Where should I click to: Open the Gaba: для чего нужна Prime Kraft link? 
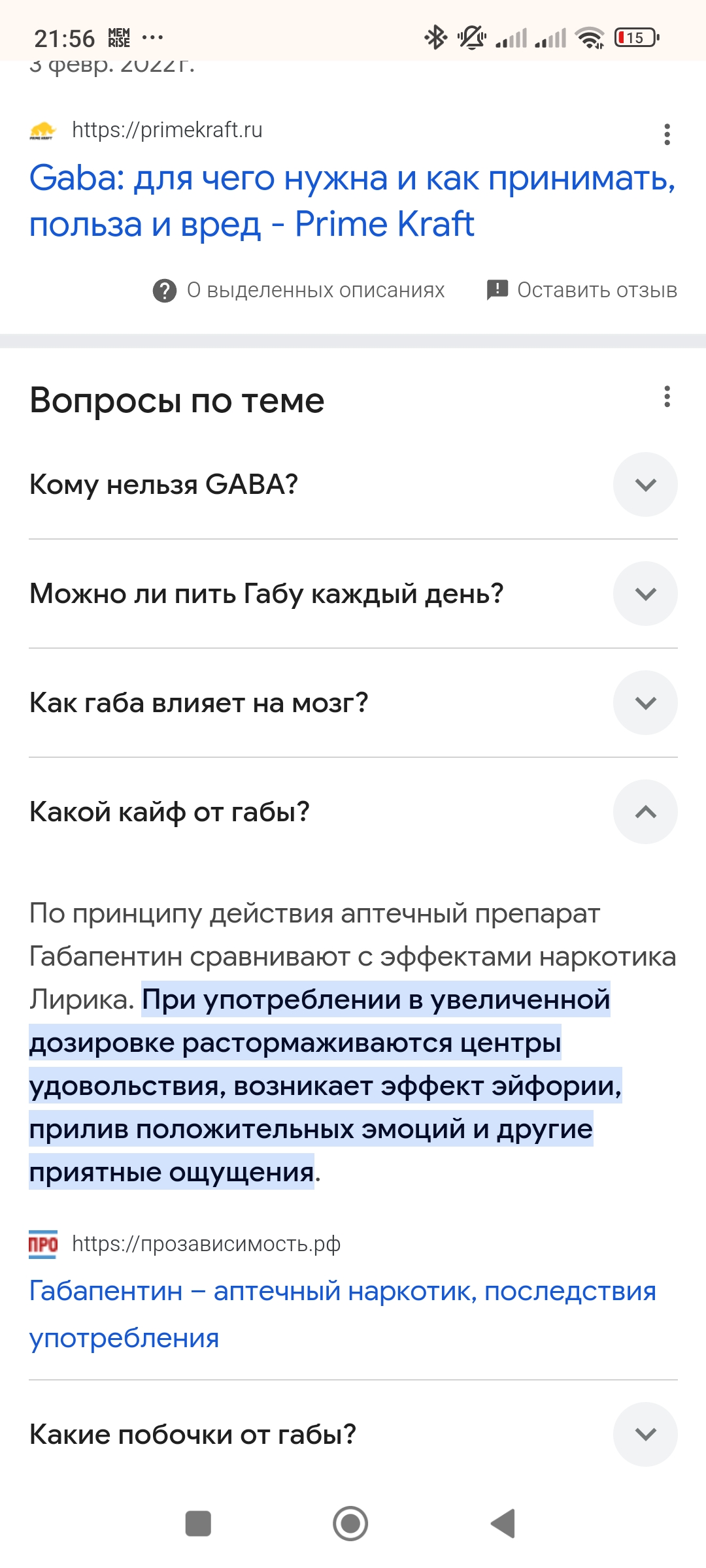pyautogui.click(x=353, y=201)
